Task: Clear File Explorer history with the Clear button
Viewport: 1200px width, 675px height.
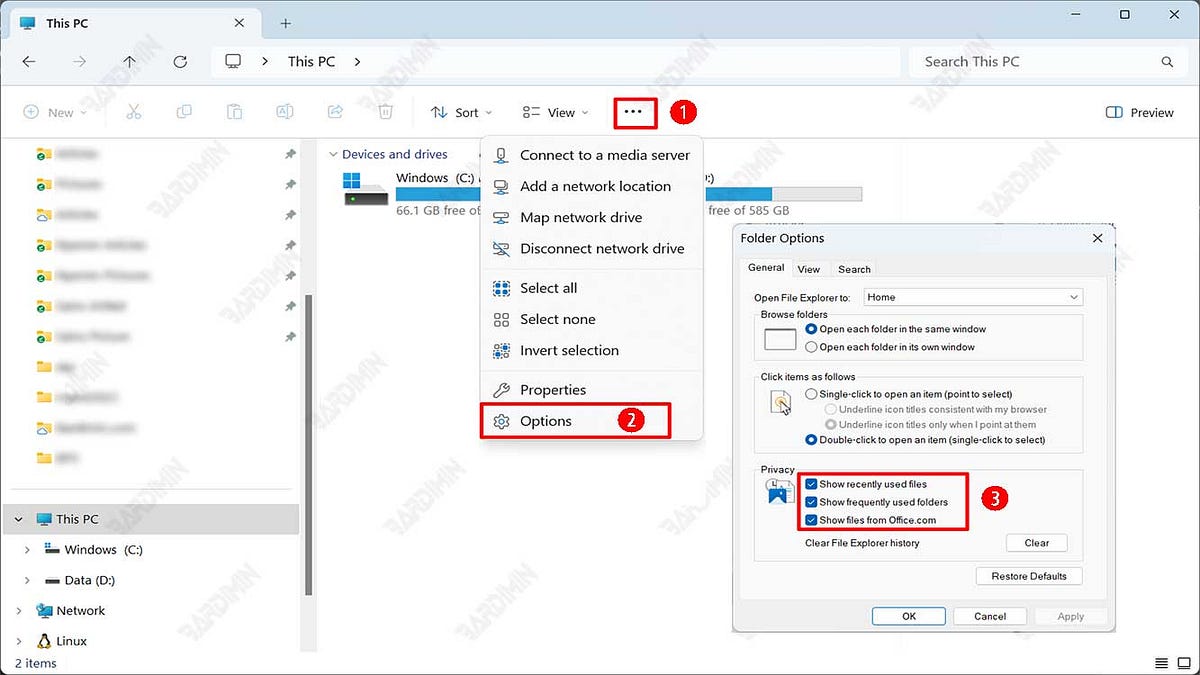Action: (x=1036, y=542)
